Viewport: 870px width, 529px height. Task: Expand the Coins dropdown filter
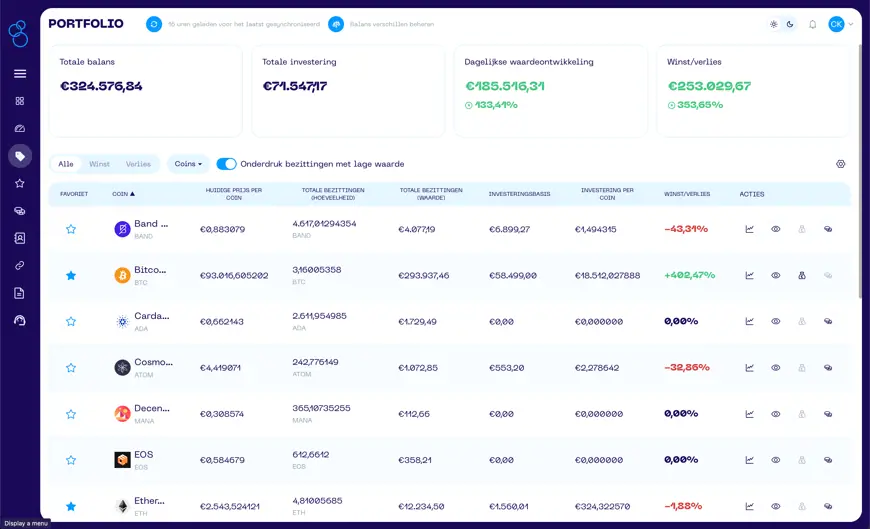point(188,164)
